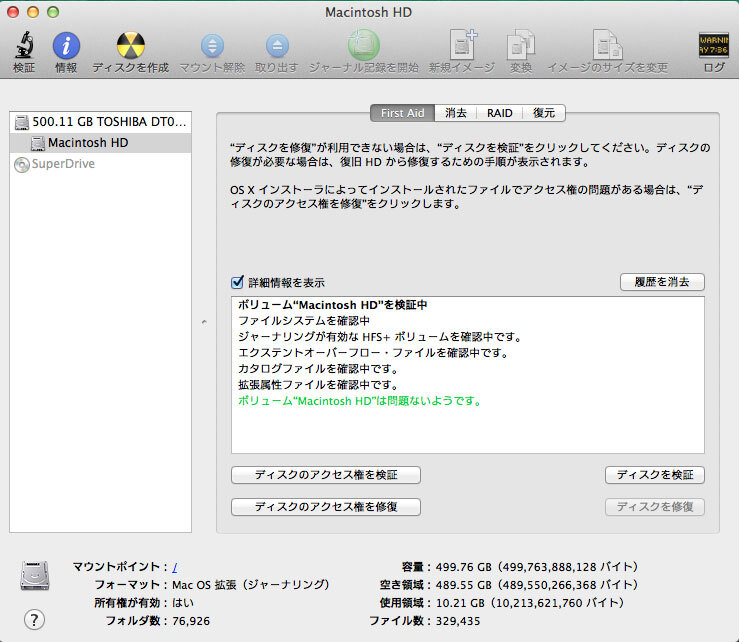
Task: Click the エクステントオーバーフロー・ファイル log line
Action: point(373,353)
